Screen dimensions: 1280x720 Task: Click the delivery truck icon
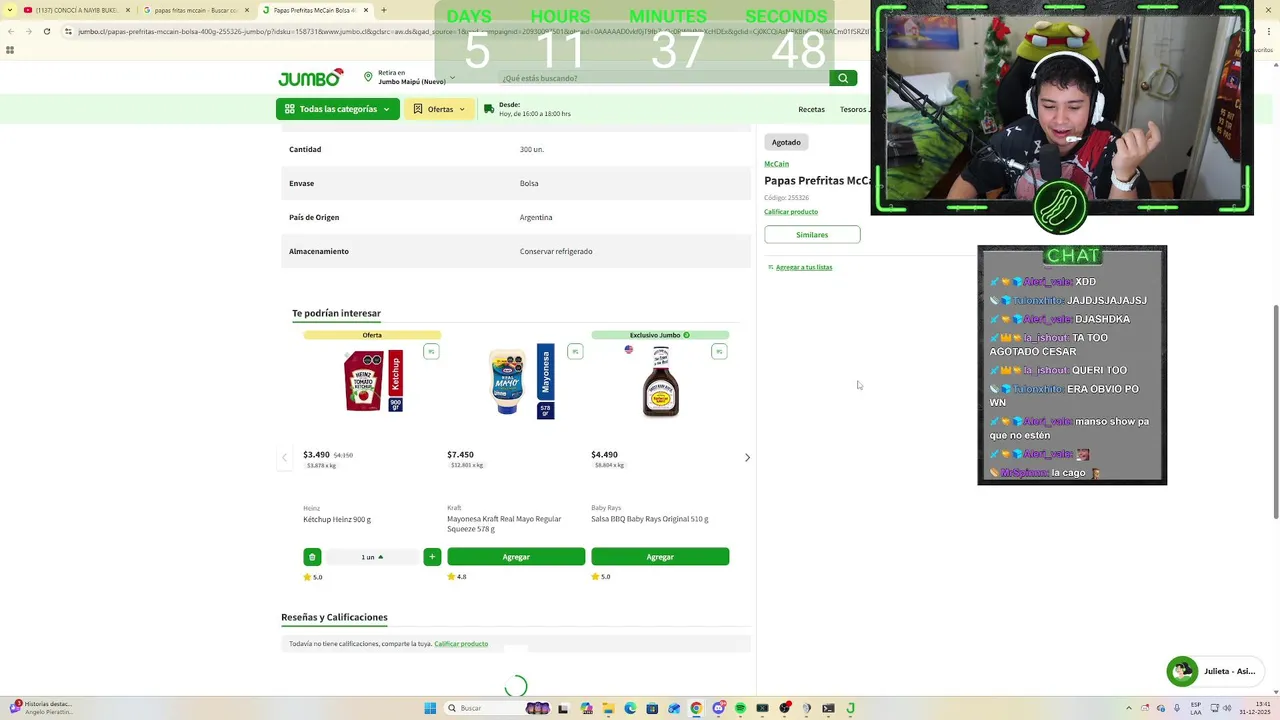(489, 109)
